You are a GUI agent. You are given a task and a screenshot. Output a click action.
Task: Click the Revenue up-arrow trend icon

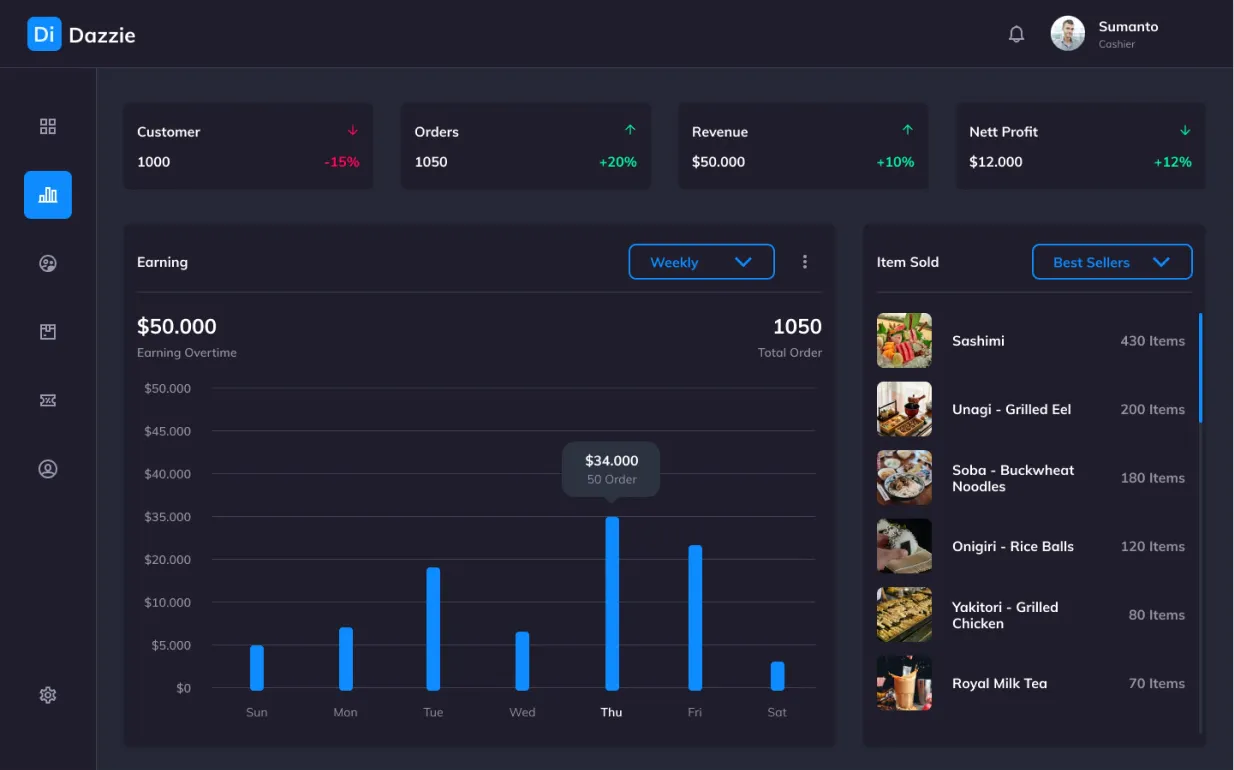[908, 130]
